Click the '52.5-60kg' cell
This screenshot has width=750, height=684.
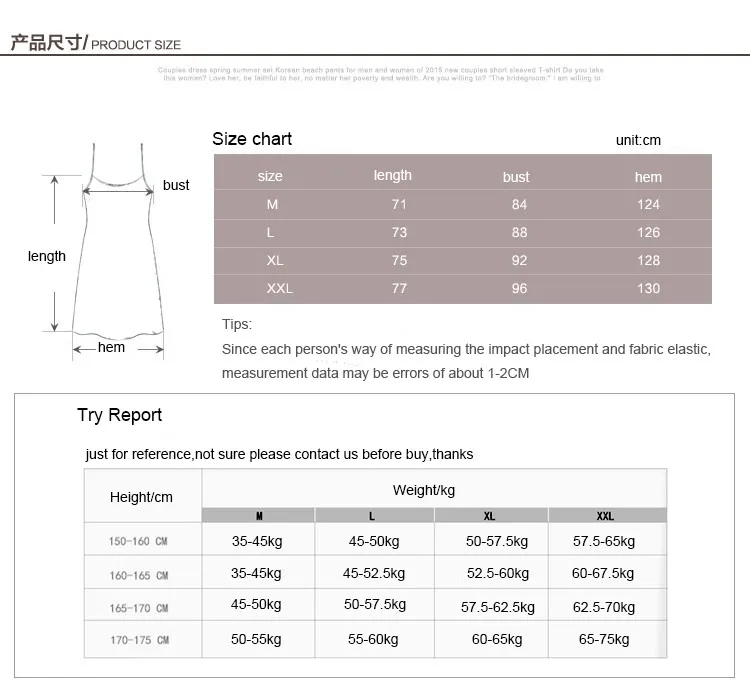[x=498, y=573]
